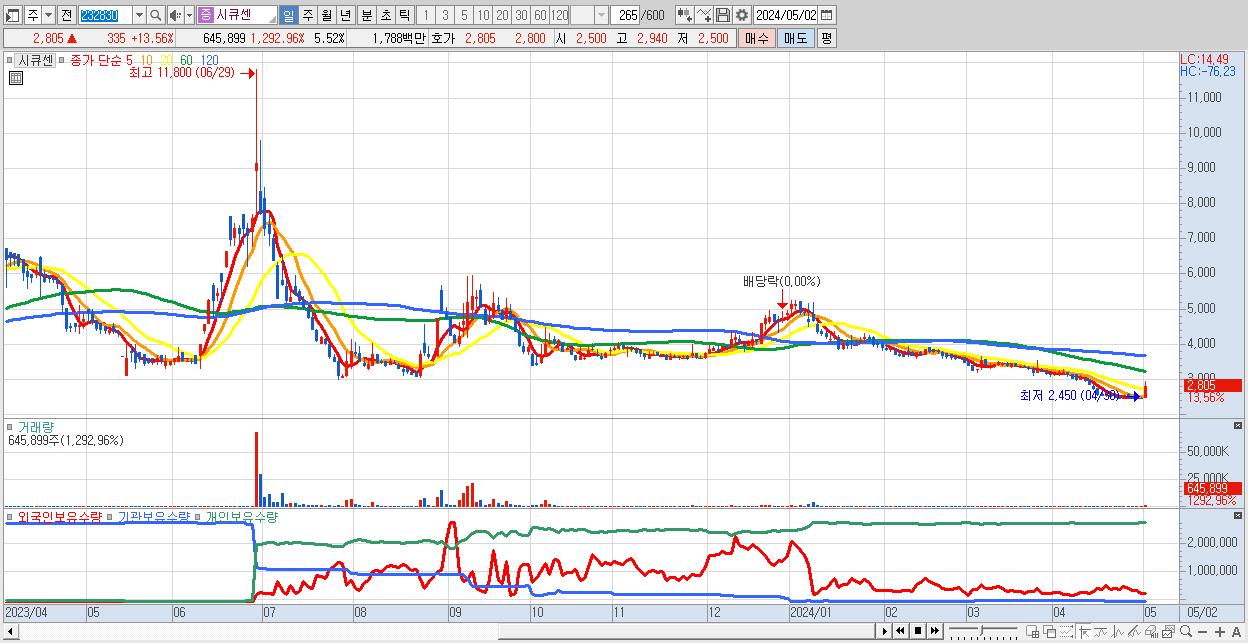The width and height of the screenshot is (1248, 643).
Task: Select the 분 minute period tab
Action: click(x=366, y=15)
